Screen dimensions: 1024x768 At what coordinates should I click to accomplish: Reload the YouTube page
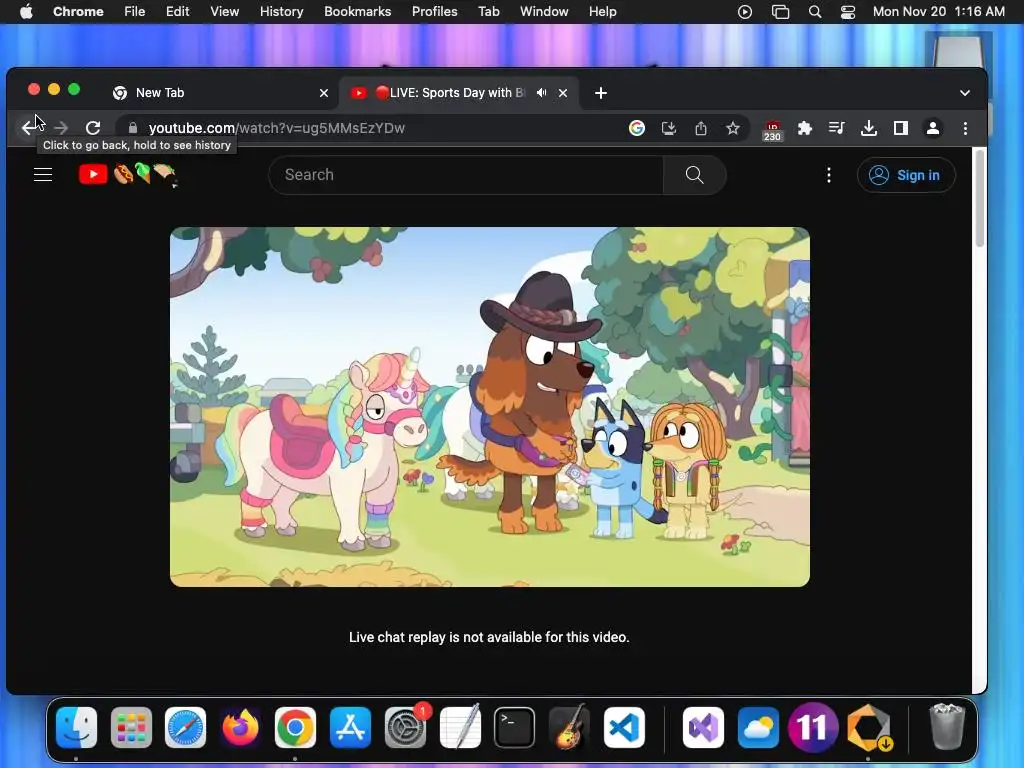coord(93,128)
